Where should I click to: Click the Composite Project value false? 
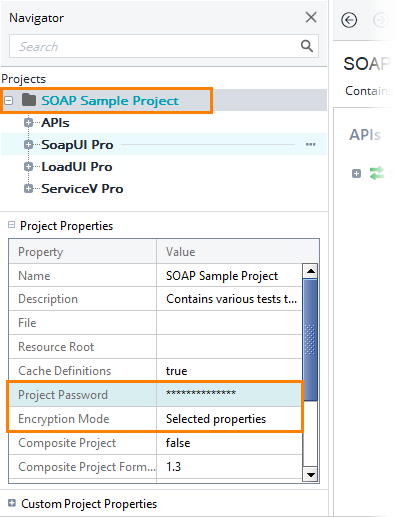coord(178,443)
